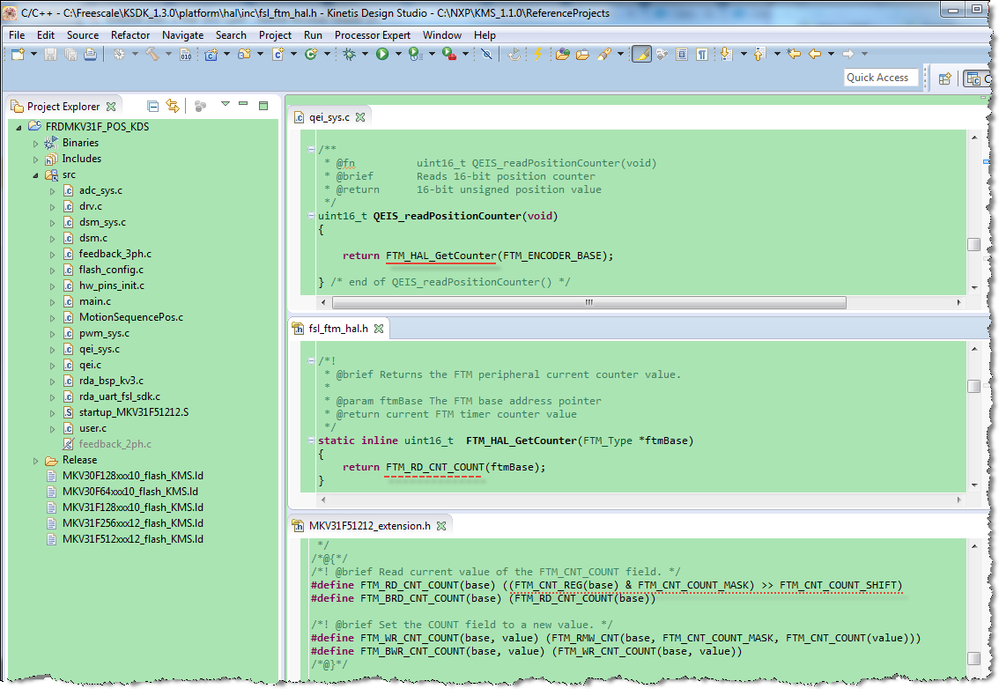Select the fsl_ftm_hal.h editor tab
Screen dimensions: 999x689
pos(338,329)
